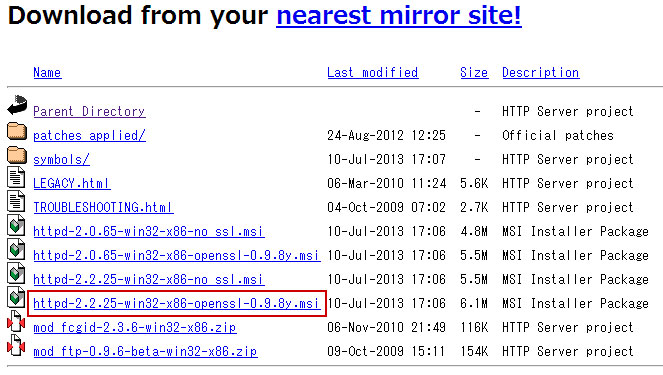Select the date 24-Aug-2012 12:25
Screen dimensions: 663x375
[x=386, y=136]
